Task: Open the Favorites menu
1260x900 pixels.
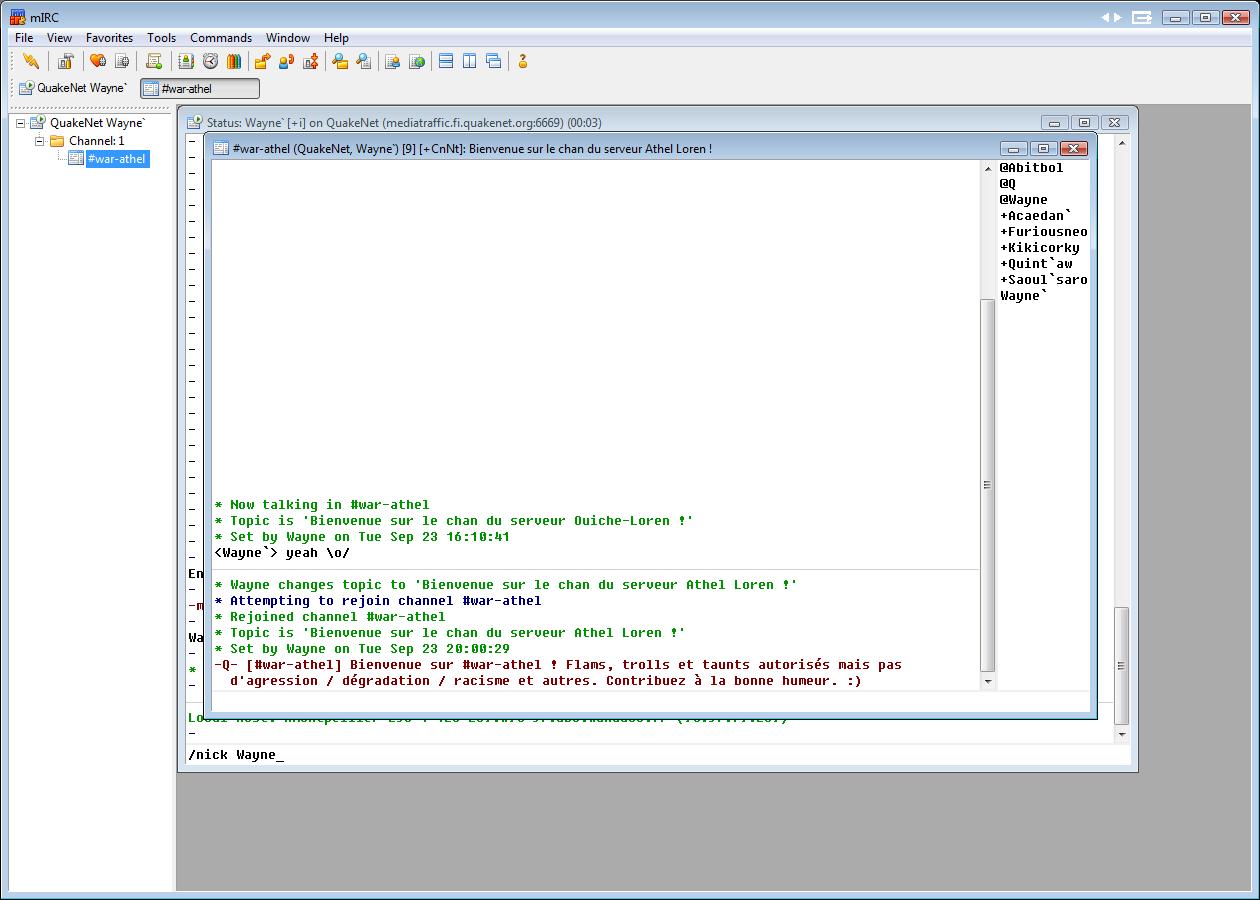Action: 109,38
